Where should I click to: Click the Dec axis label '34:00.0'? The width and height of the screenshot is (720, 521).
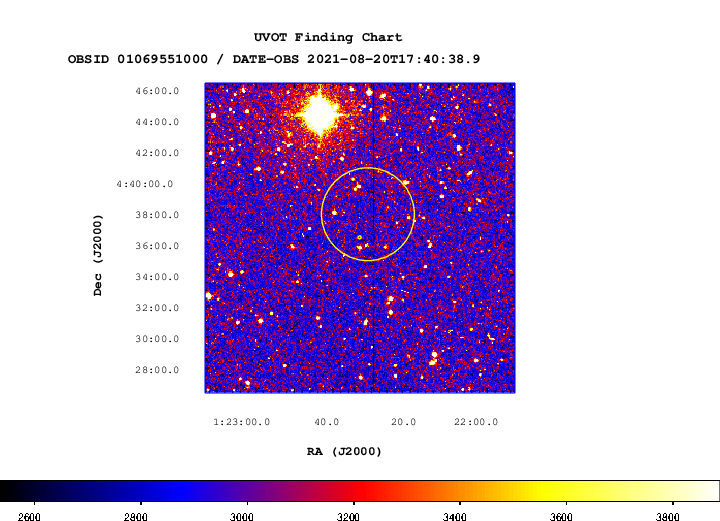157,277
